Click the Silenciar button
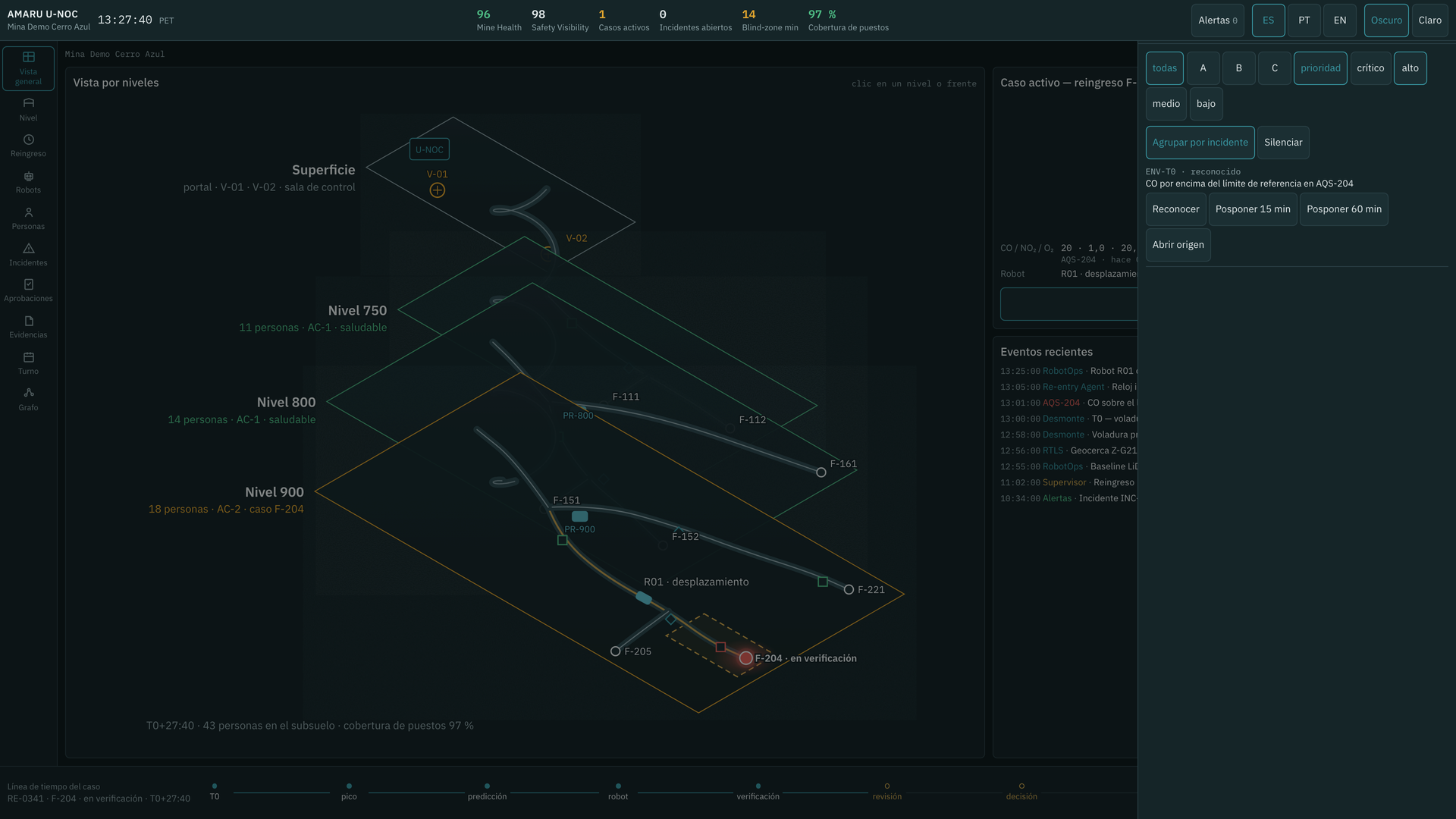This screenshot has width=1456, height=819. pyautogui.click(x=1283, y=143)
